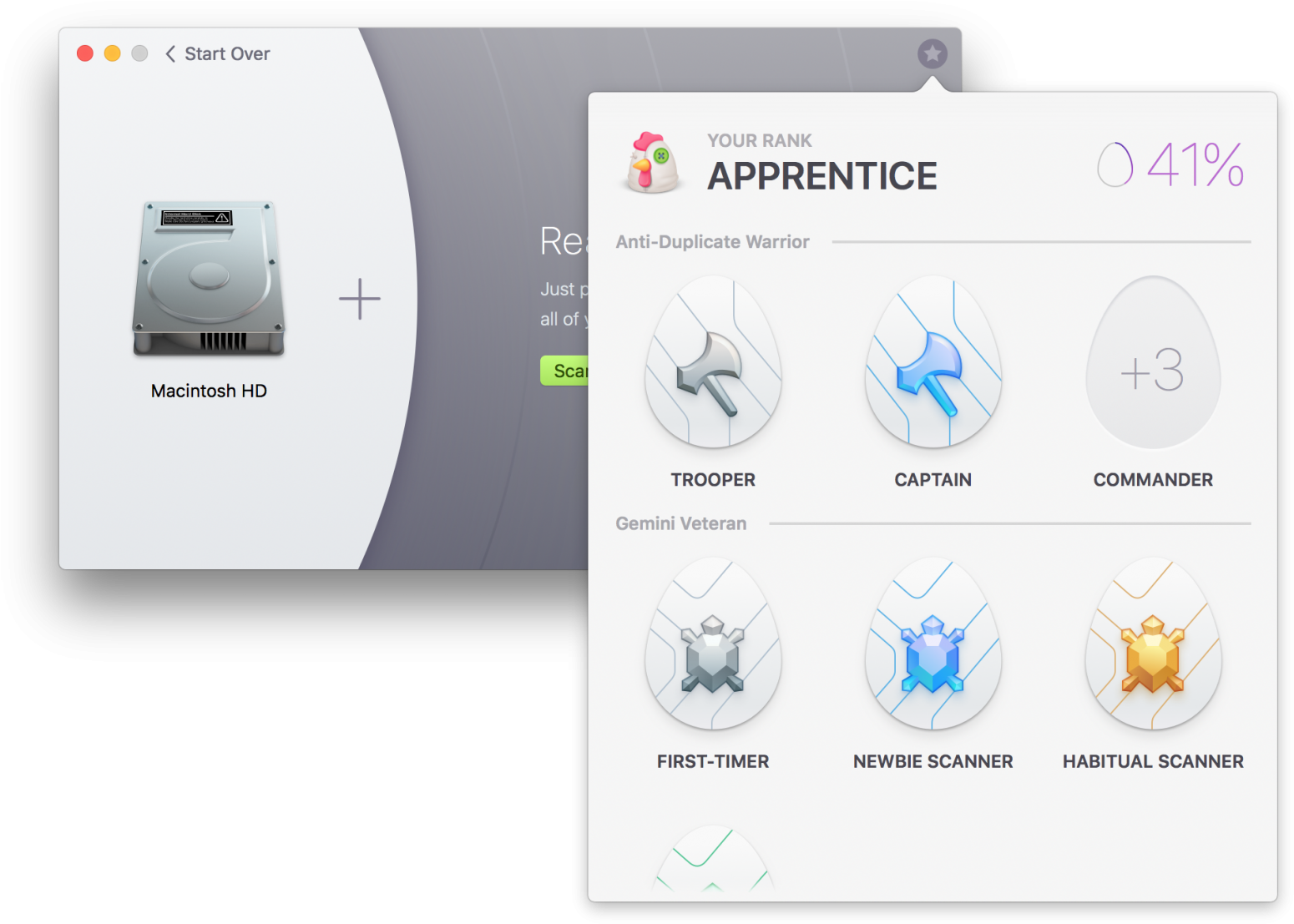Viewport: 1294px width, 924px height.
Task: Click the COMMANDER label
Action: click(x=1153, y=480)
